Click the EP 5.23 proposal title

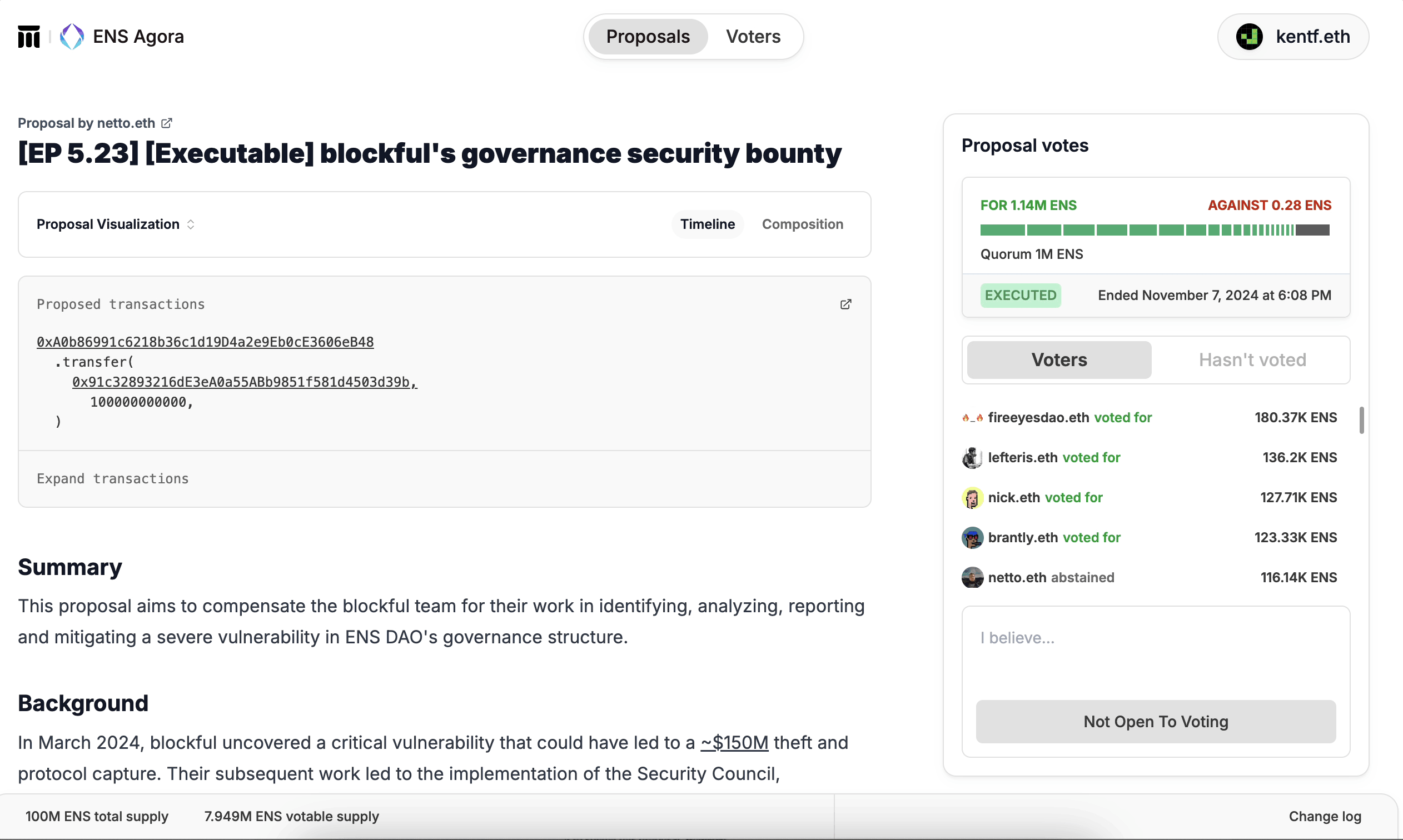coord(430,153)
